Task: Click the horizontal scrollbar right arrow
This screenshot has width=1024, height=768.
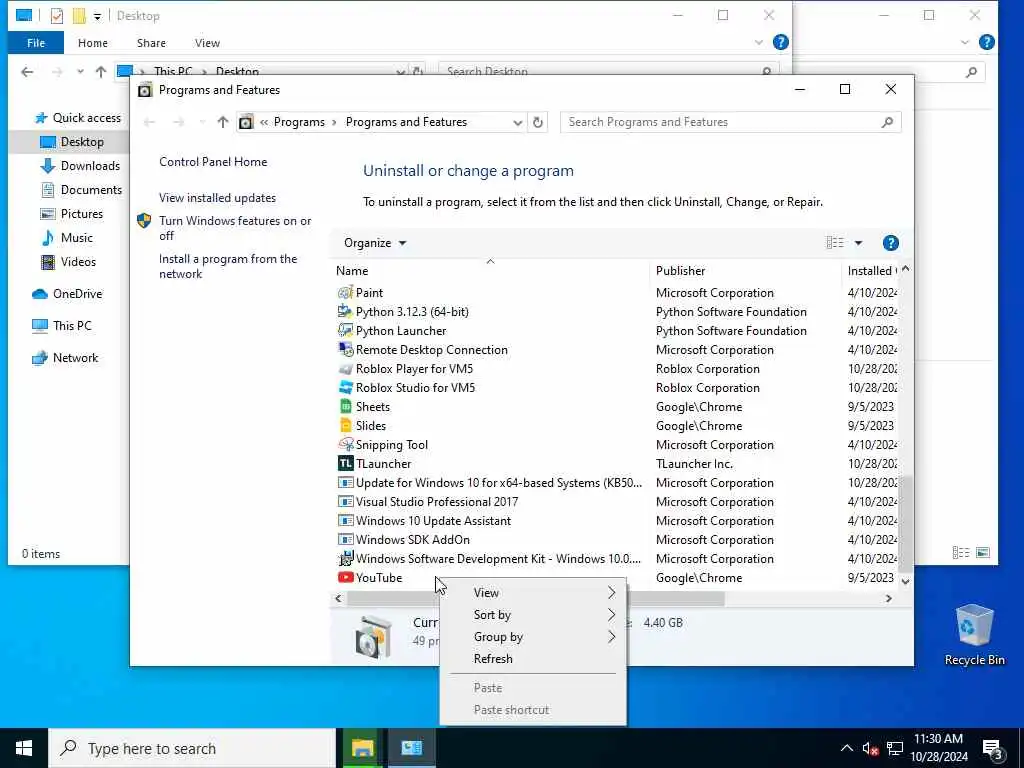Action: coord(888,598)
